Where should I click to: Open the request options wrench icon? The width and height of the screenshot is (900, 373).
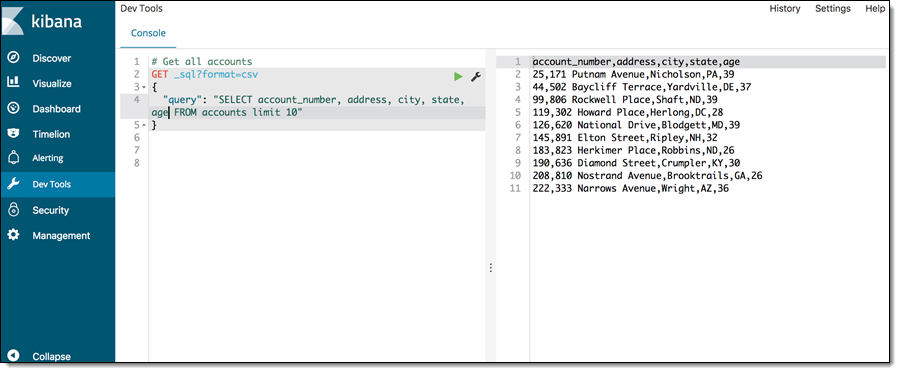[x=475, y=76]
